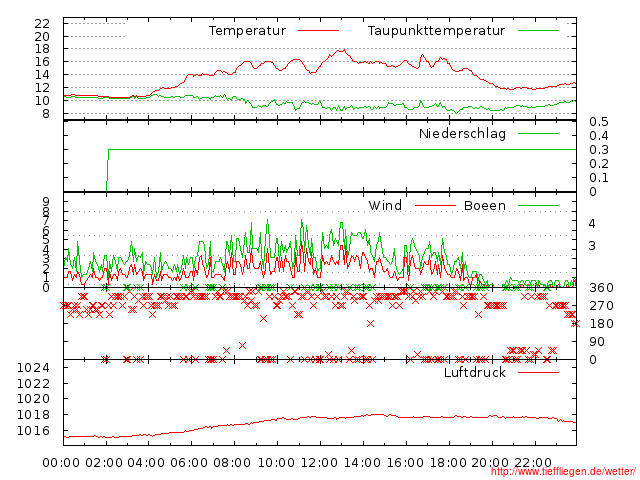Click the 18 temperature axis value
The width and height of the screenshot is (640, 480).
click(x=42, y=49)
